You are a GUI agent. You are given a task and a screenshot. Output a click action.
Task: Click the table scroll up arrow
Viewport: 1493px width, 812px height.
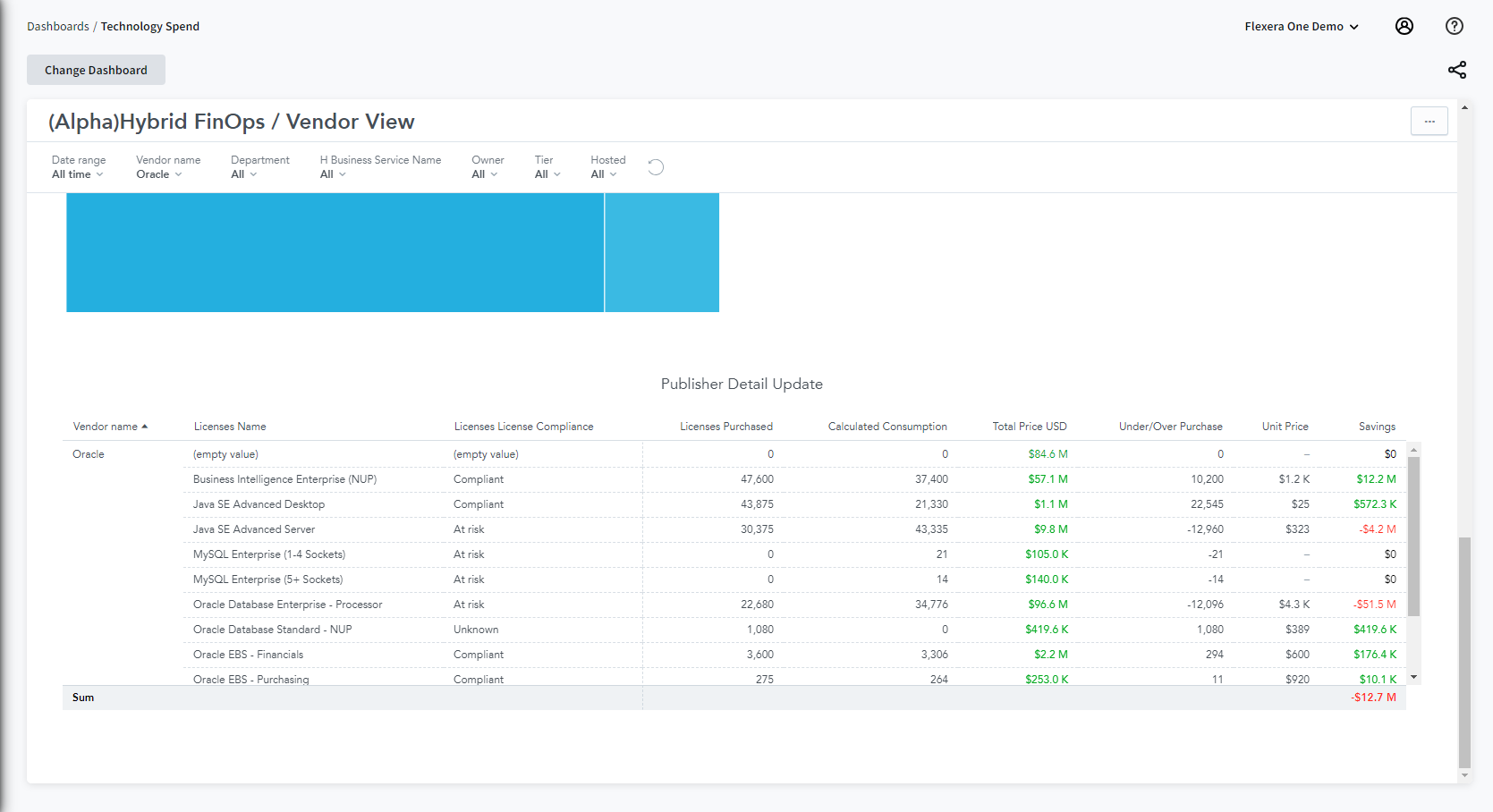coord(1414,450)
